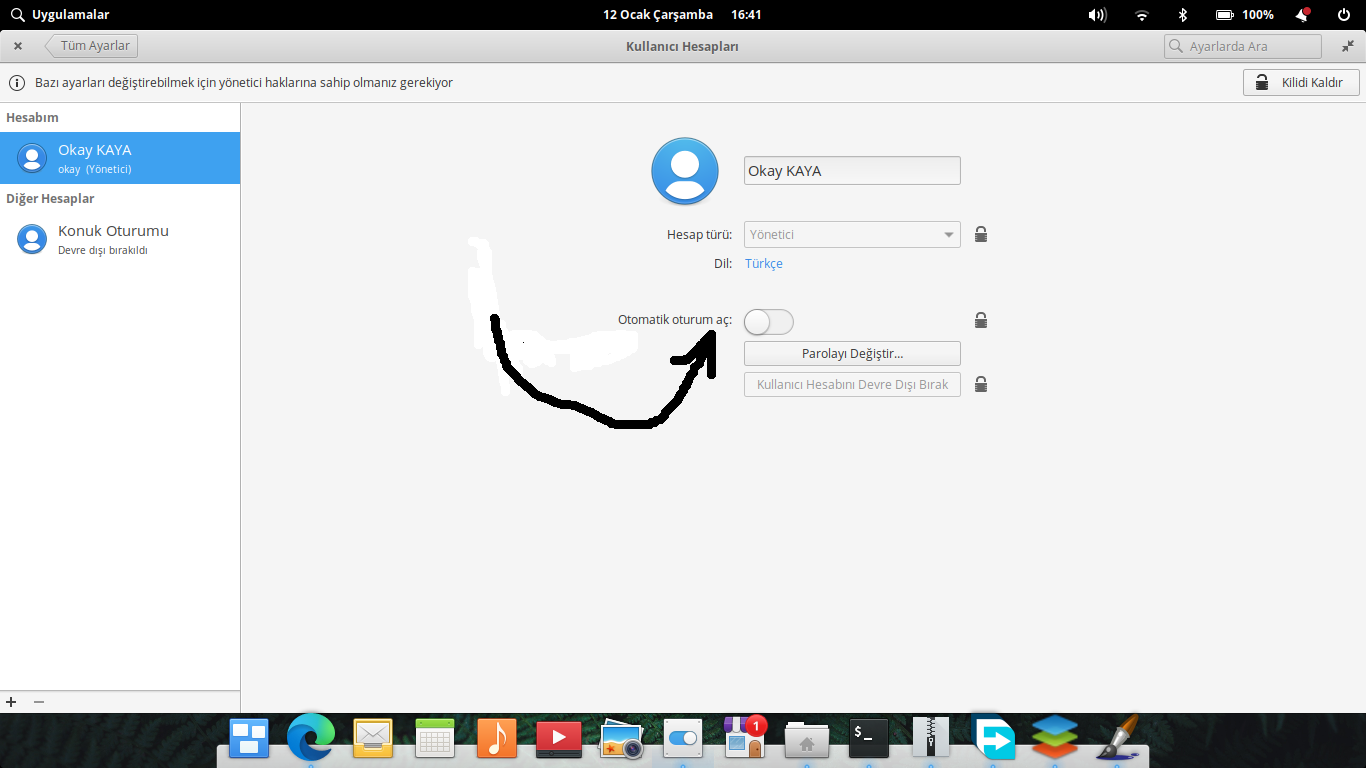
Task: Open the stacked layers app in the dock
Action: click(x=1055, y=739)
